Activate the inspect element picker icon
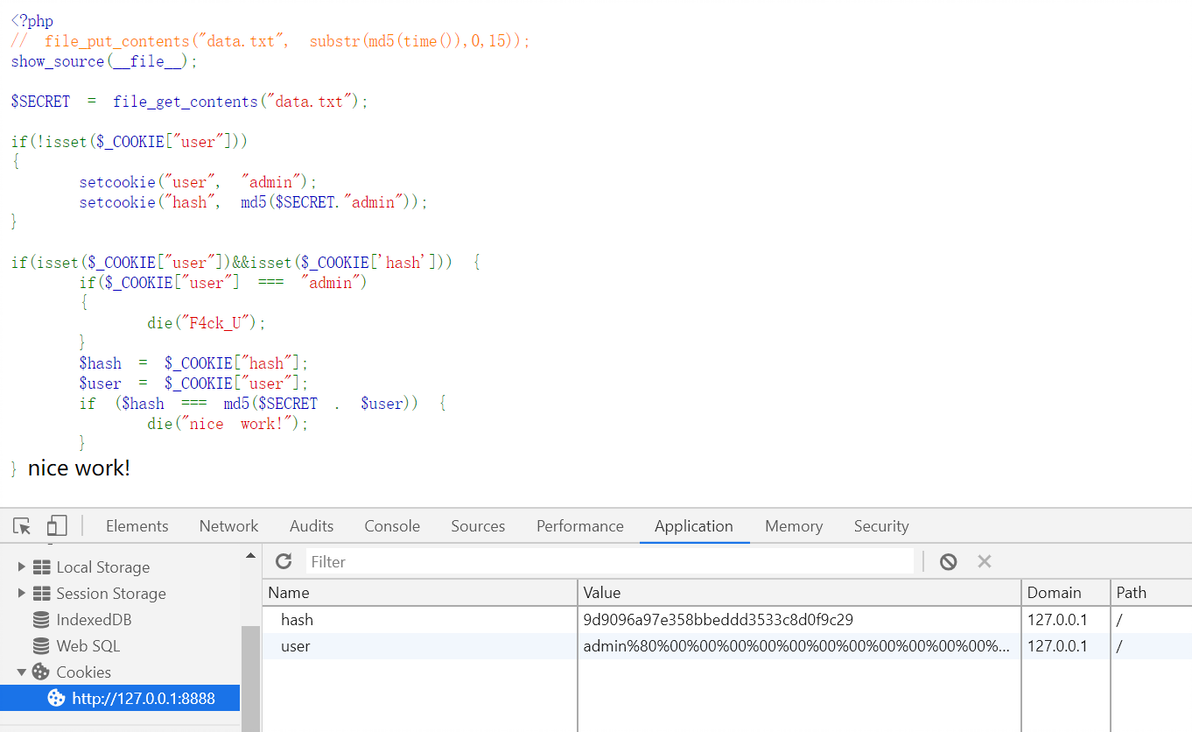 click(x=21, y=526)
